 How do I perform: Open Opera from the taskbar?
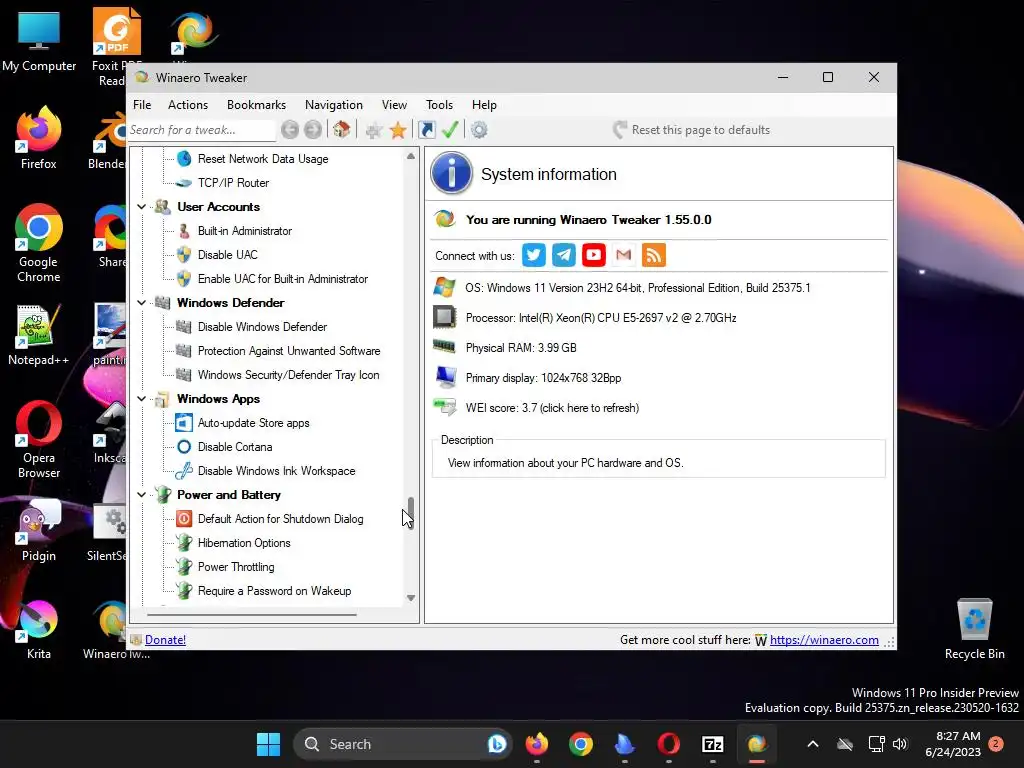point(668,744)
